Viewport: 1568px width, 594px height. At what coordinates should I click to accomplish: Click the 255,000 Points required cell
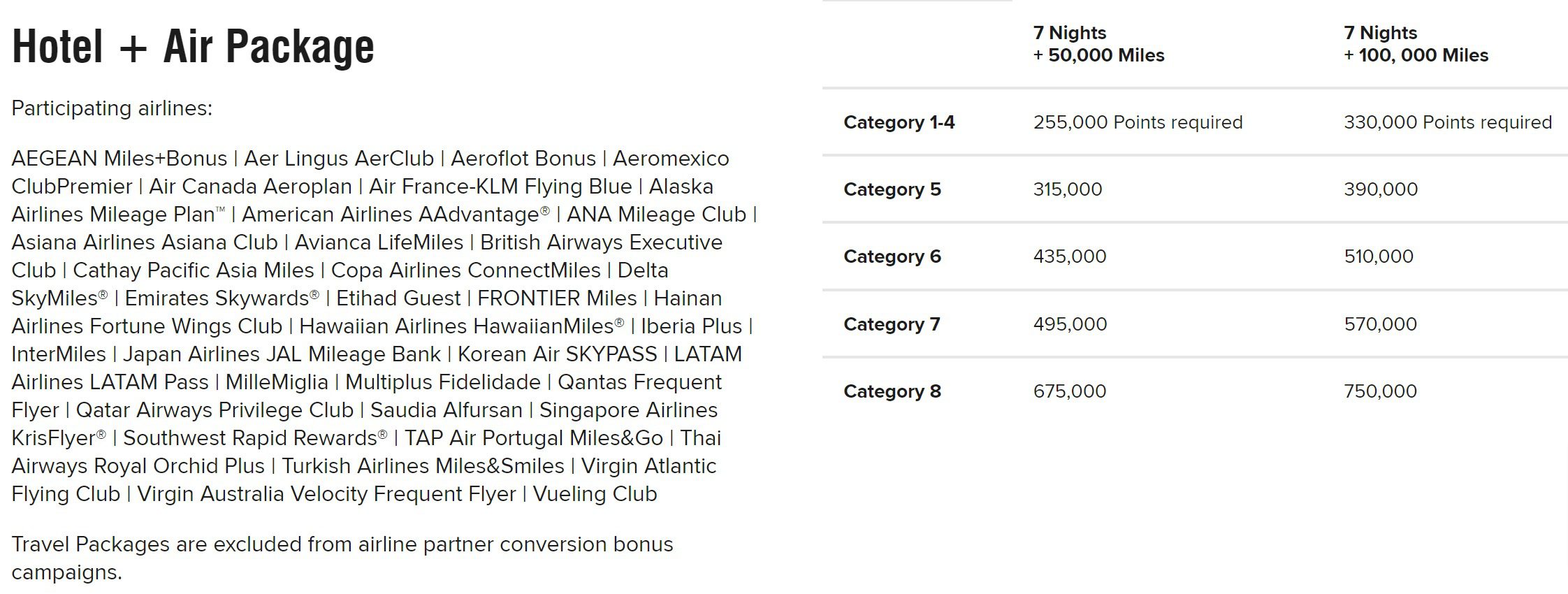pyautogui.click(x=1138, y=122)
